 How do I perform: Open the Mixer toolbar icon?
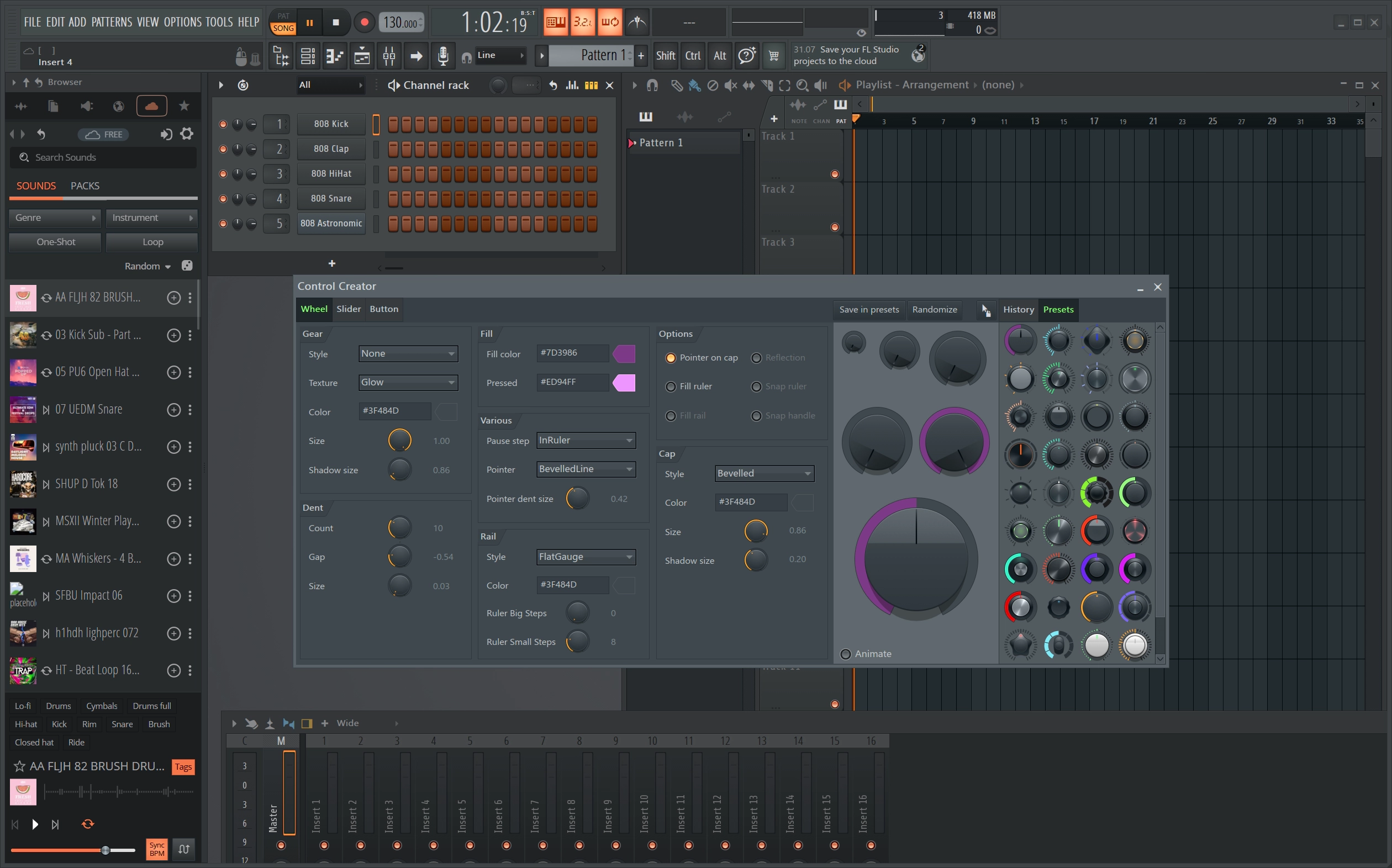click(x=389, y=56)
